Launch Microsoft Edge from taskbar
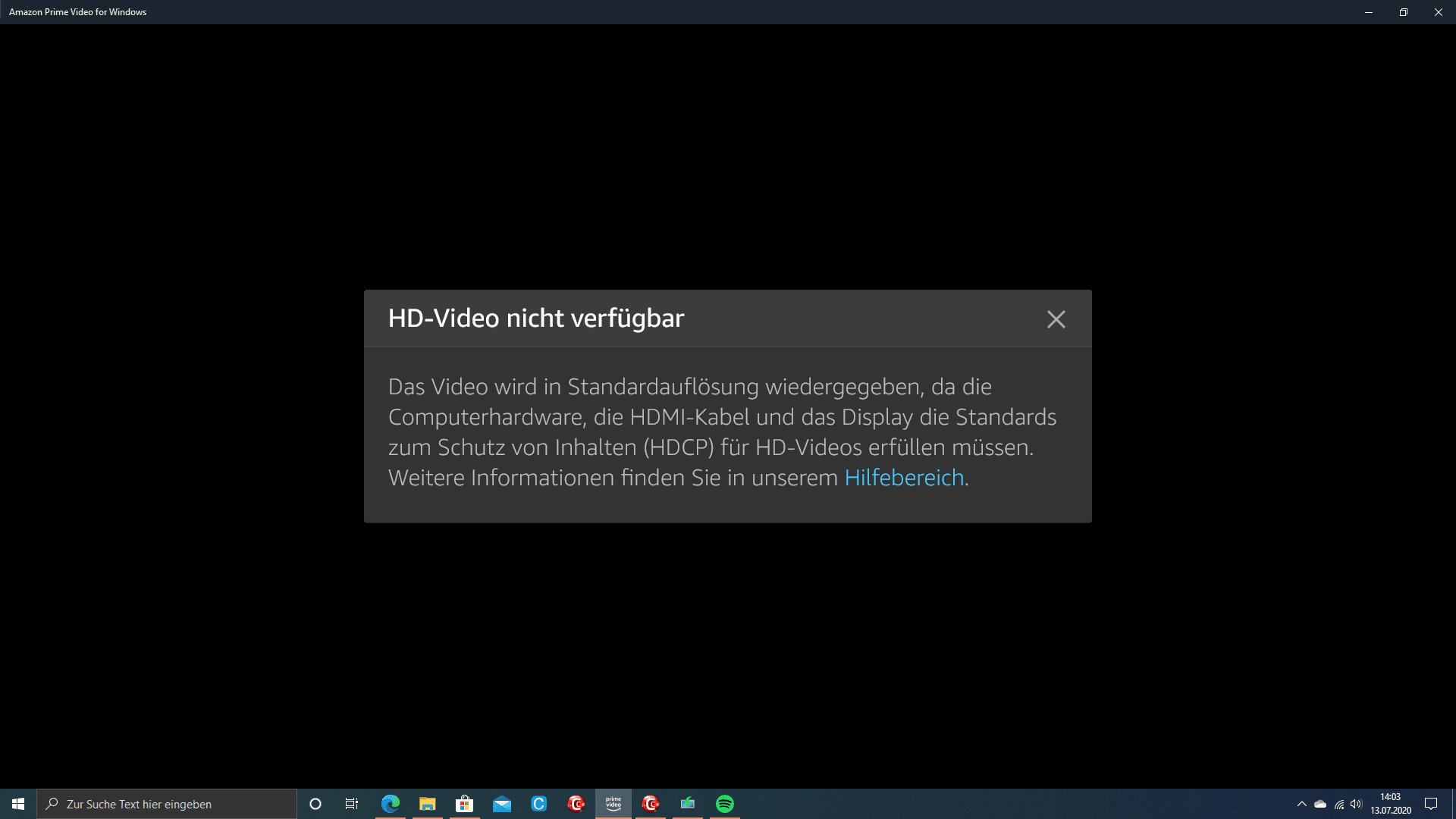The height and width of the screenshot is (819, 1456). (x=391, y=804)
